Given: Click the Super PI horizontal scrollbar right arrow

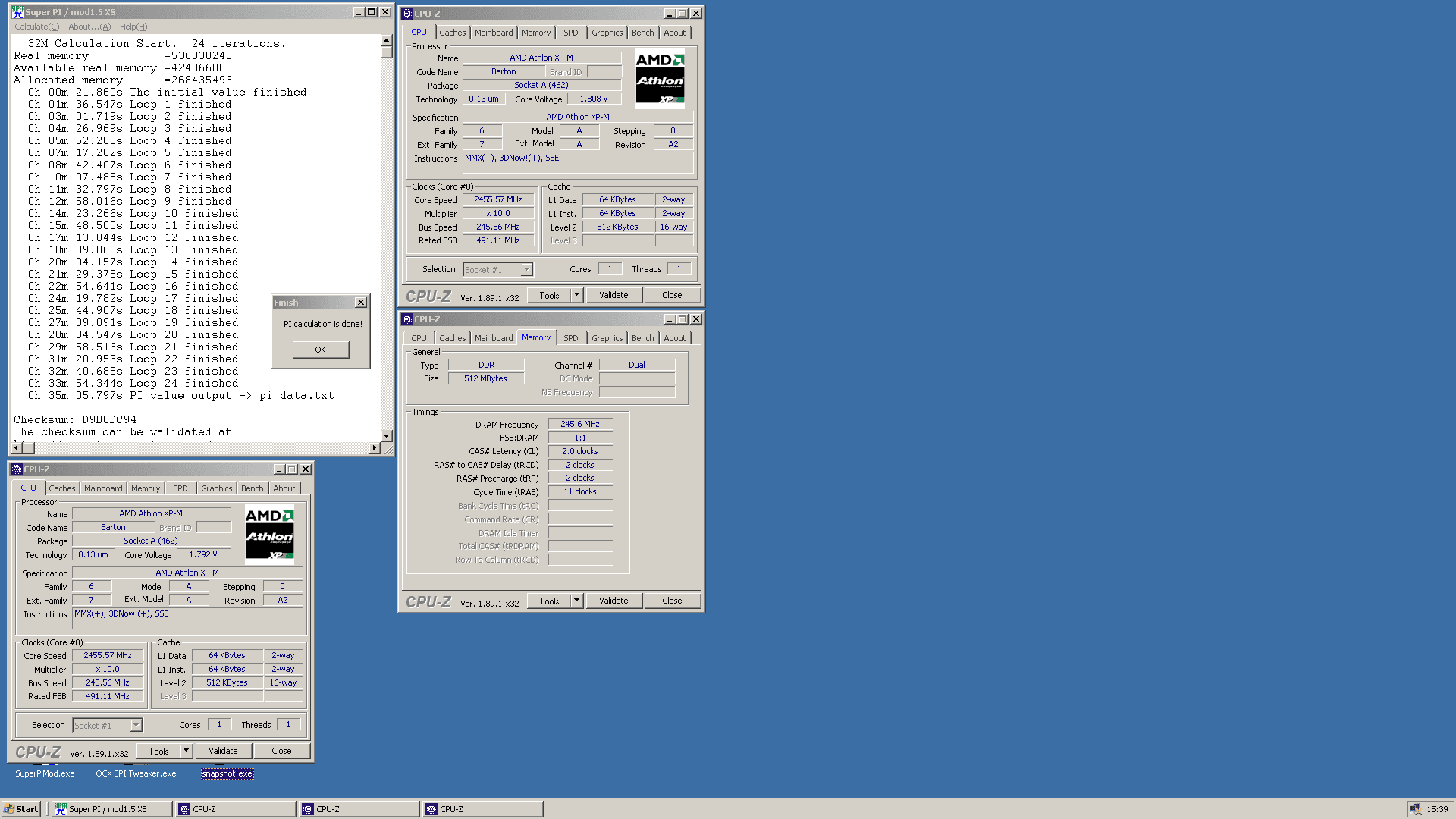Looking at the screenshot, I should point(374,448).
